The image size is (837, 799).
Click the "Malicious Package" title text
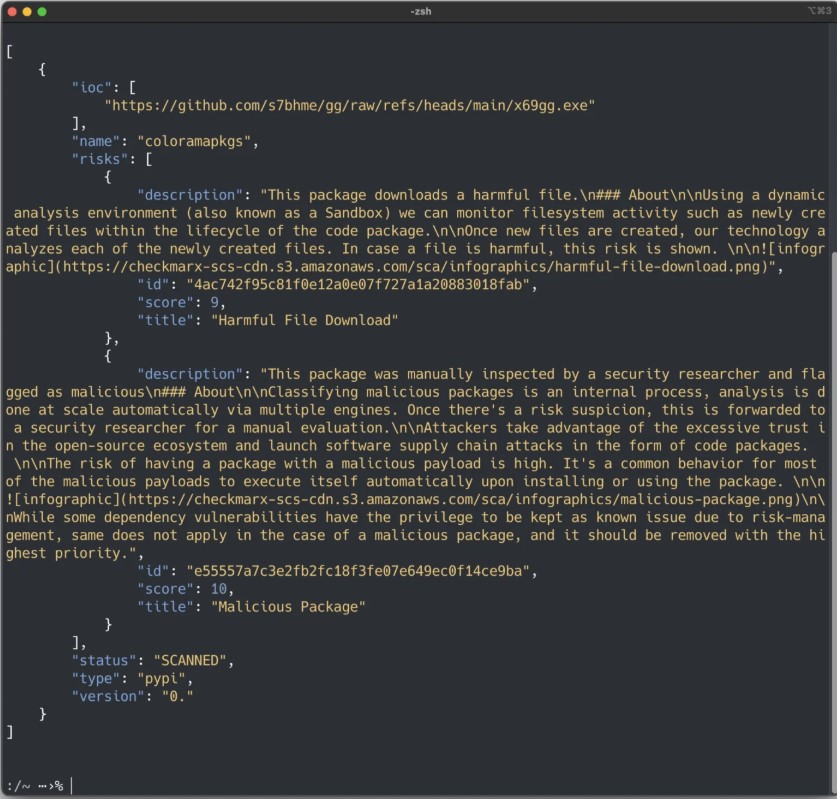[x=288, y=607]
